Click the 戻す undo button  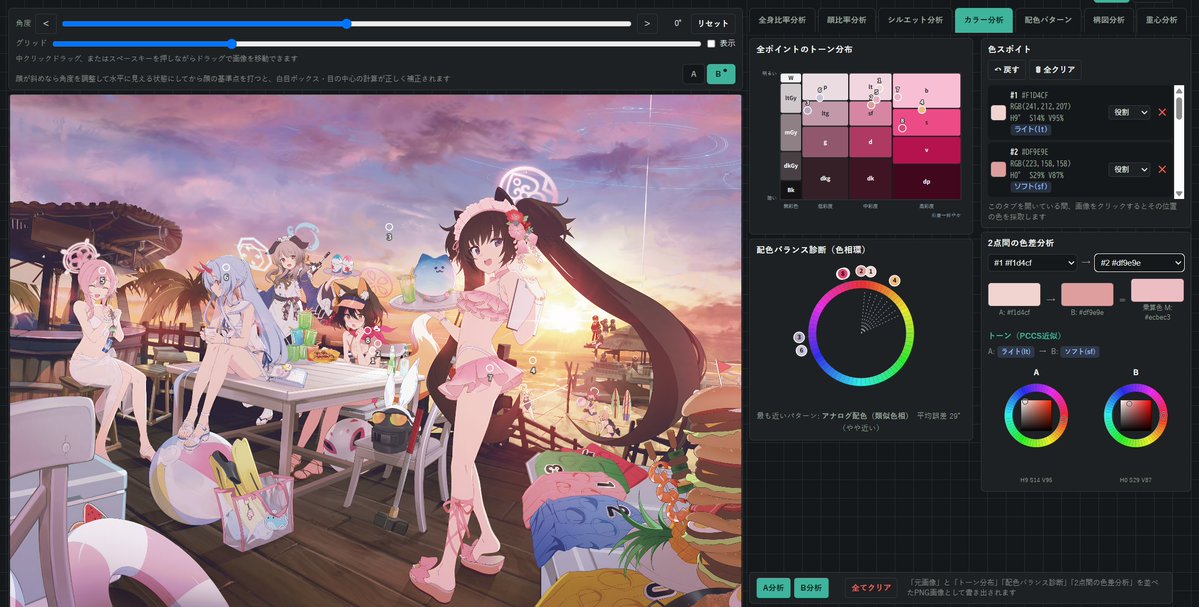(1006, 70)
